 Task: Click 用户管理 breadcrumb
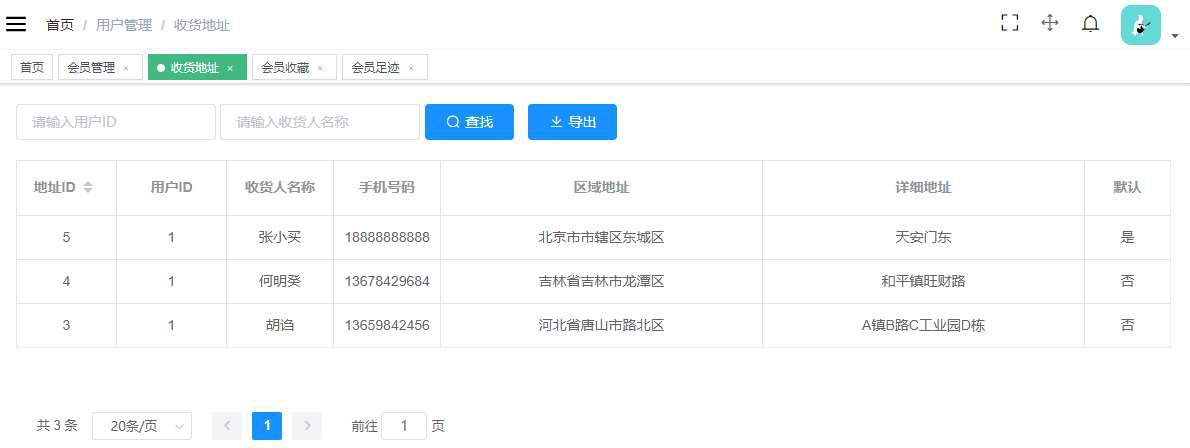coord(124,25)
